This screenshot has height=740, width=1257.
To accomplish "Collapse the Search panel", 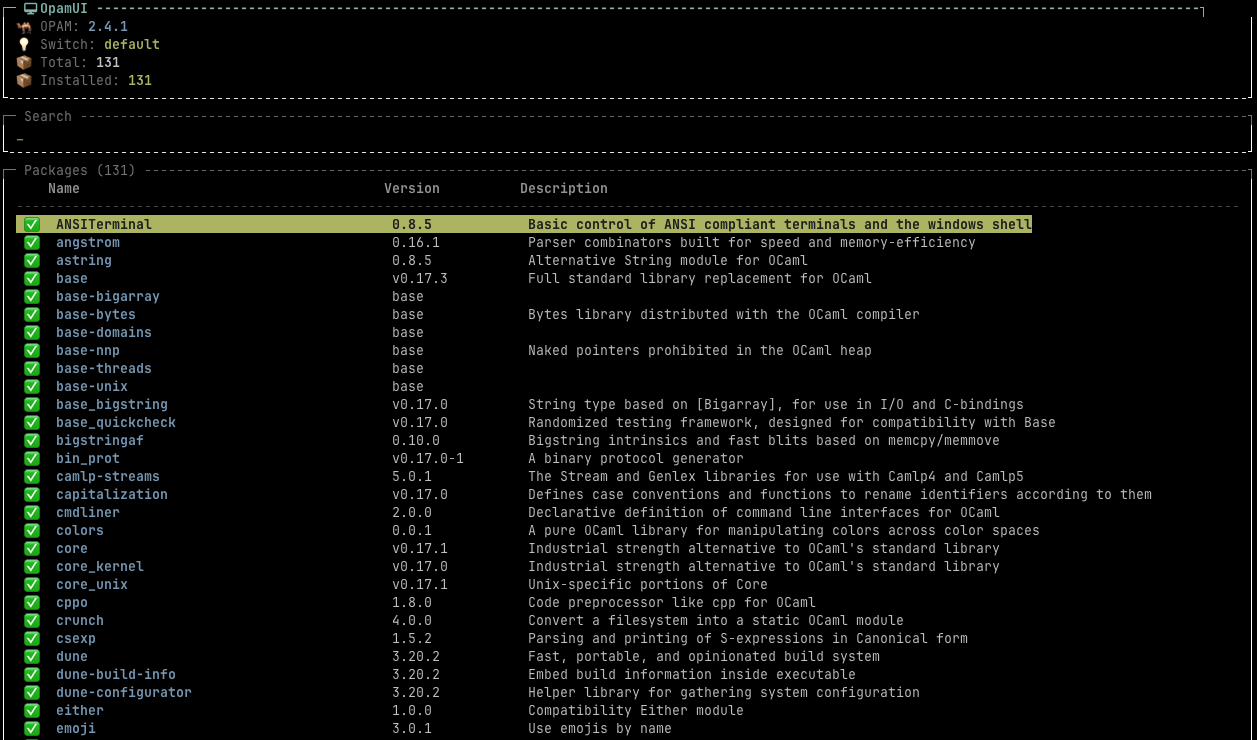I will point(46,116).
